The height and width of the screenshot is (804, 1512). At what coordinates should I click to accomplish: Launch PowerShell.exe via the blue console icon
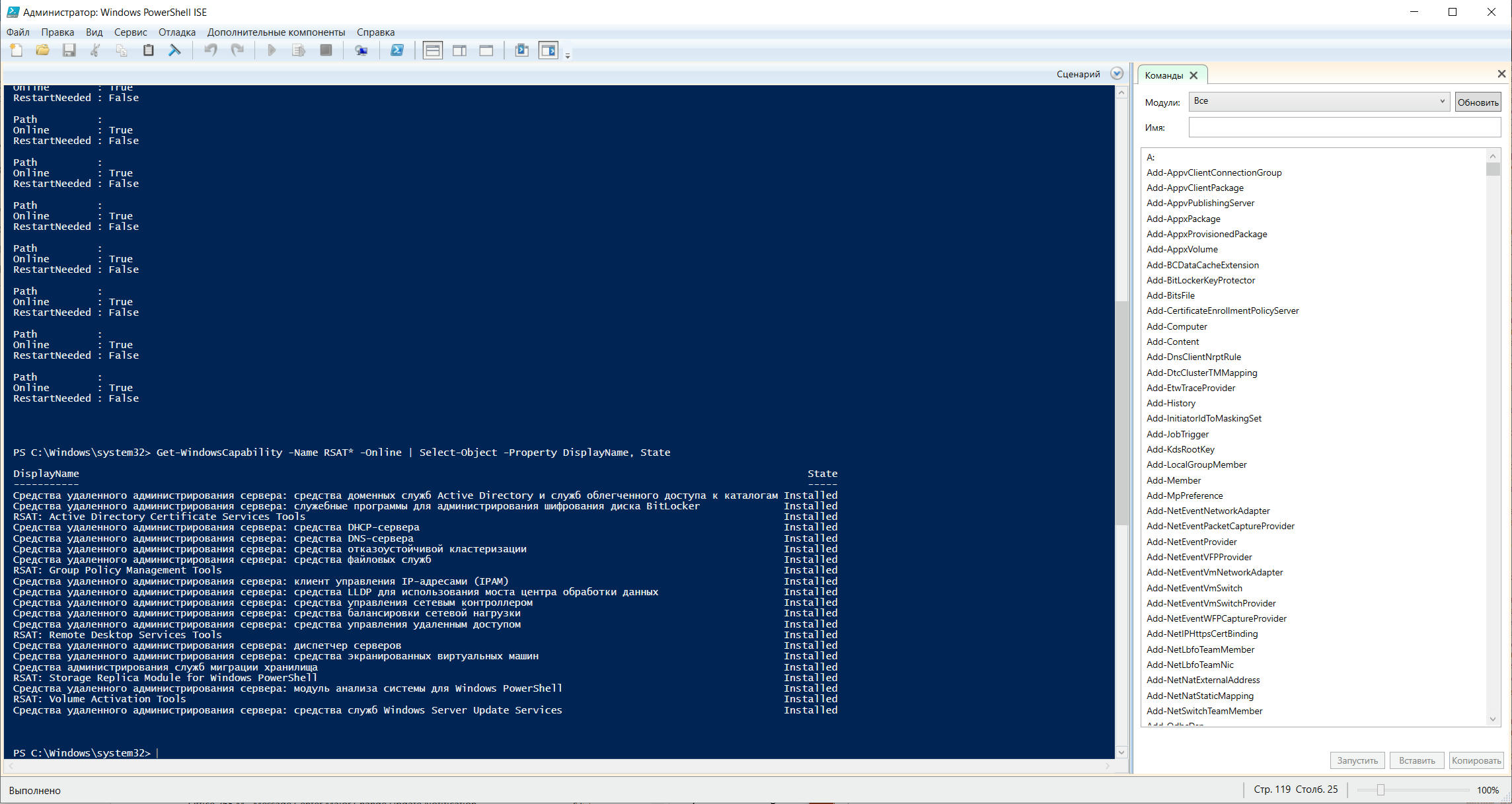click(x=397, y=50)
